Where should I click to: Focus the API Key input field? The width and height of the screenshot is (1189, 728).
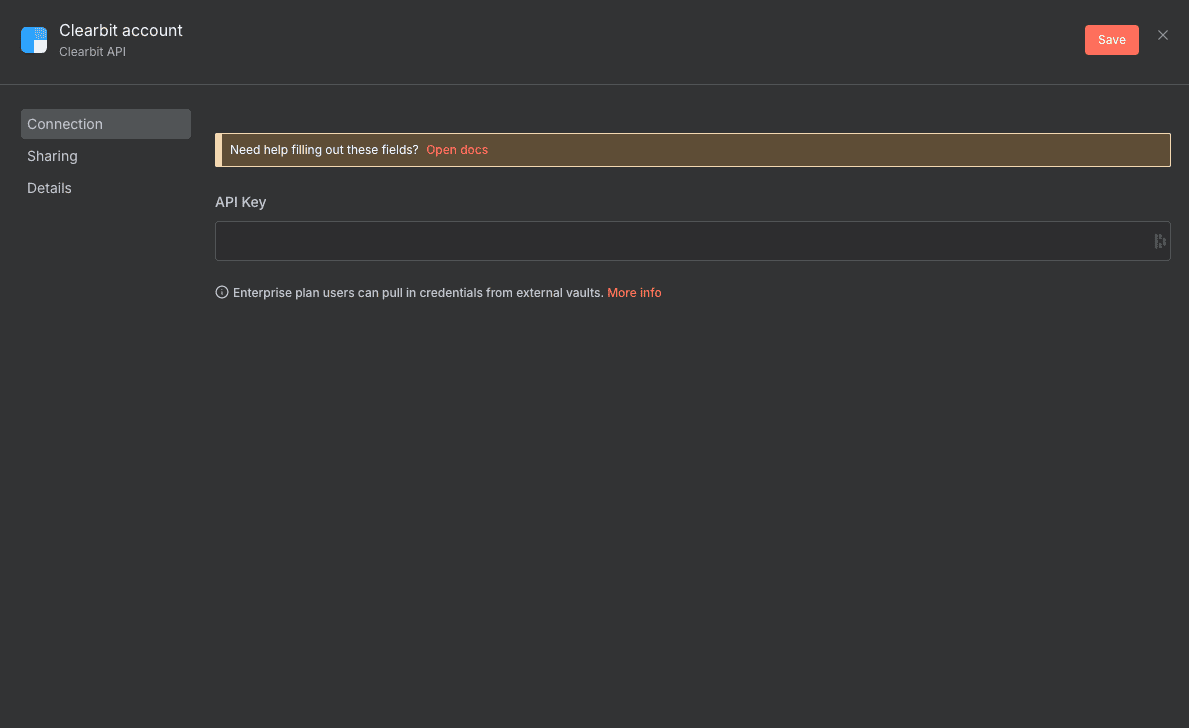(680, 241)
